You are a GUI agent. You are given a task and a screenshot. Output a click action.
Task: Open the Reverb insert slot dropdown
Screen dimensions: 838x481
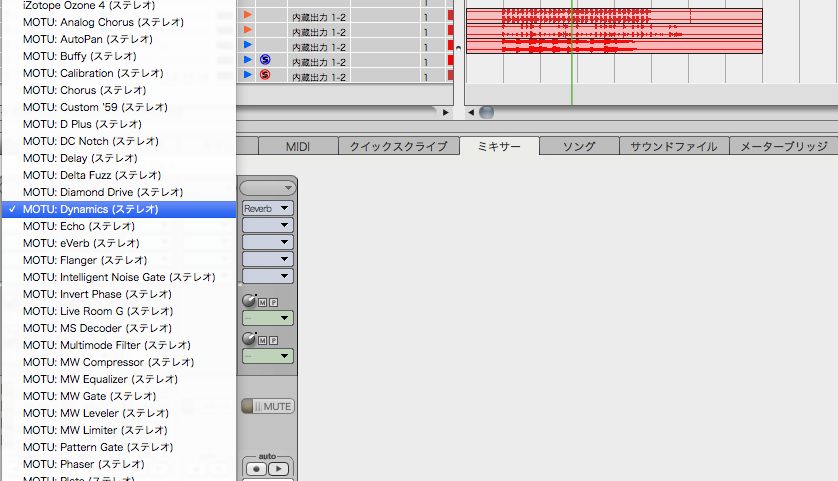coord(268,208)
